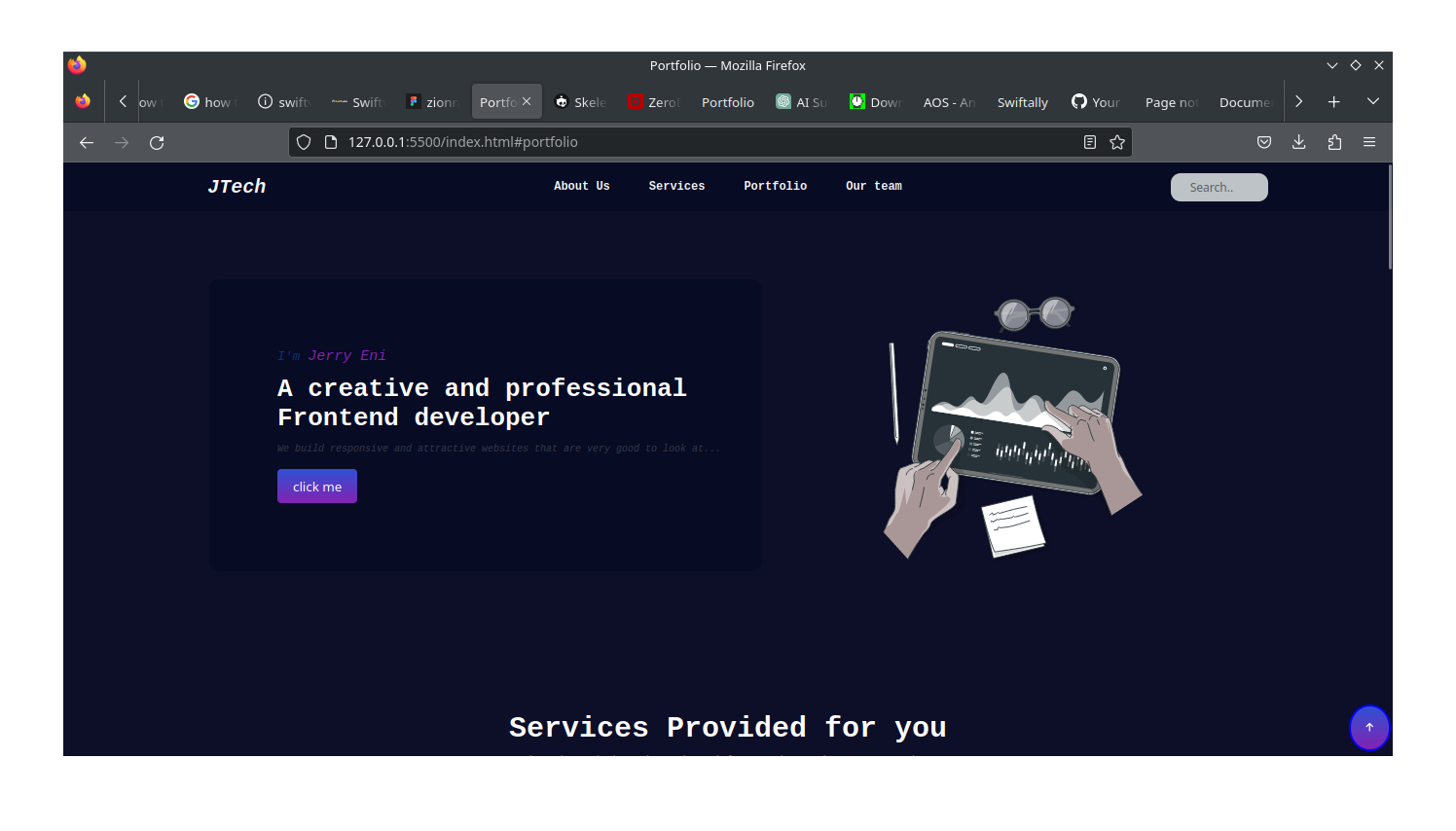The width and height of the screenshot is (1456, 831).
Task: Click the shield tracking protection icon
Action: click(x=304, y=142)
